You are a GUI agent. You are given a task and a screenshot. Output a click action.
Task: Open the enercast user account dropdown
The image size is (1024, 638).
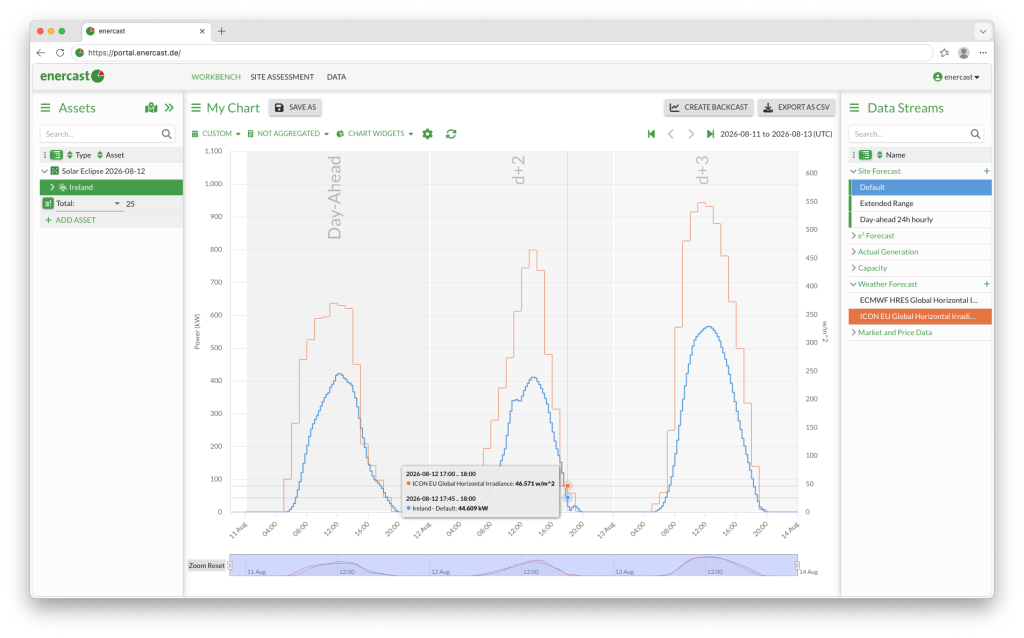click(956, 77)
